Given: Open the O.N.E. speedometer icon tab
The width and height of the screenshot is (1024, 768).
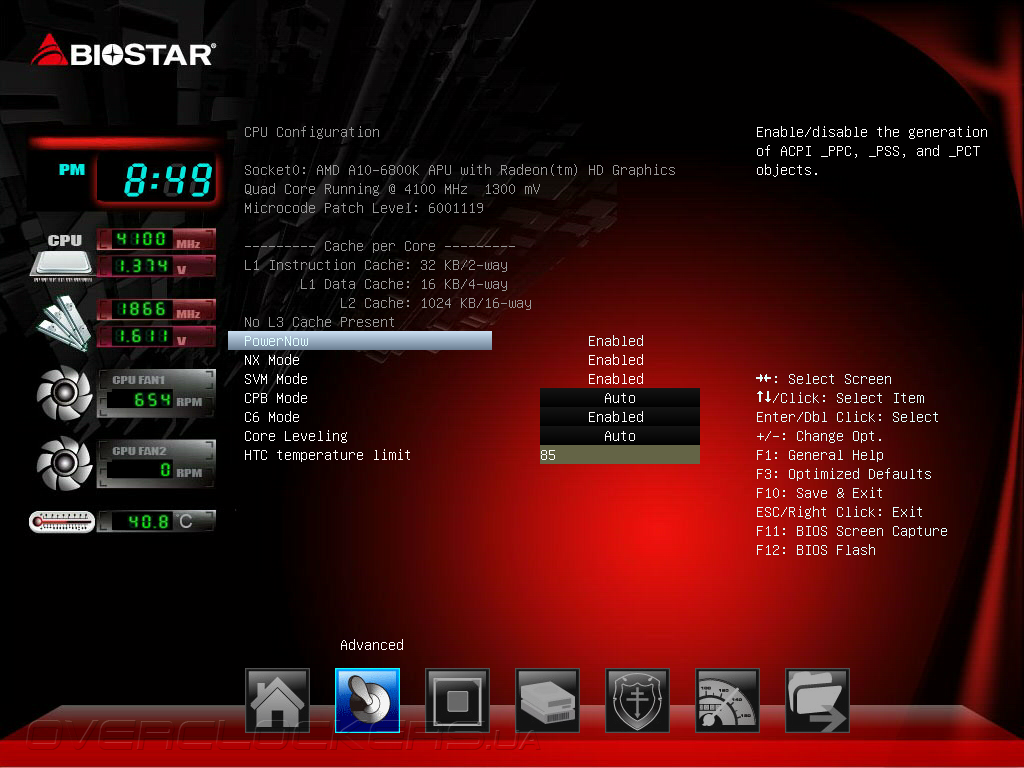Looking at the screenshot, I should (728, 701).
